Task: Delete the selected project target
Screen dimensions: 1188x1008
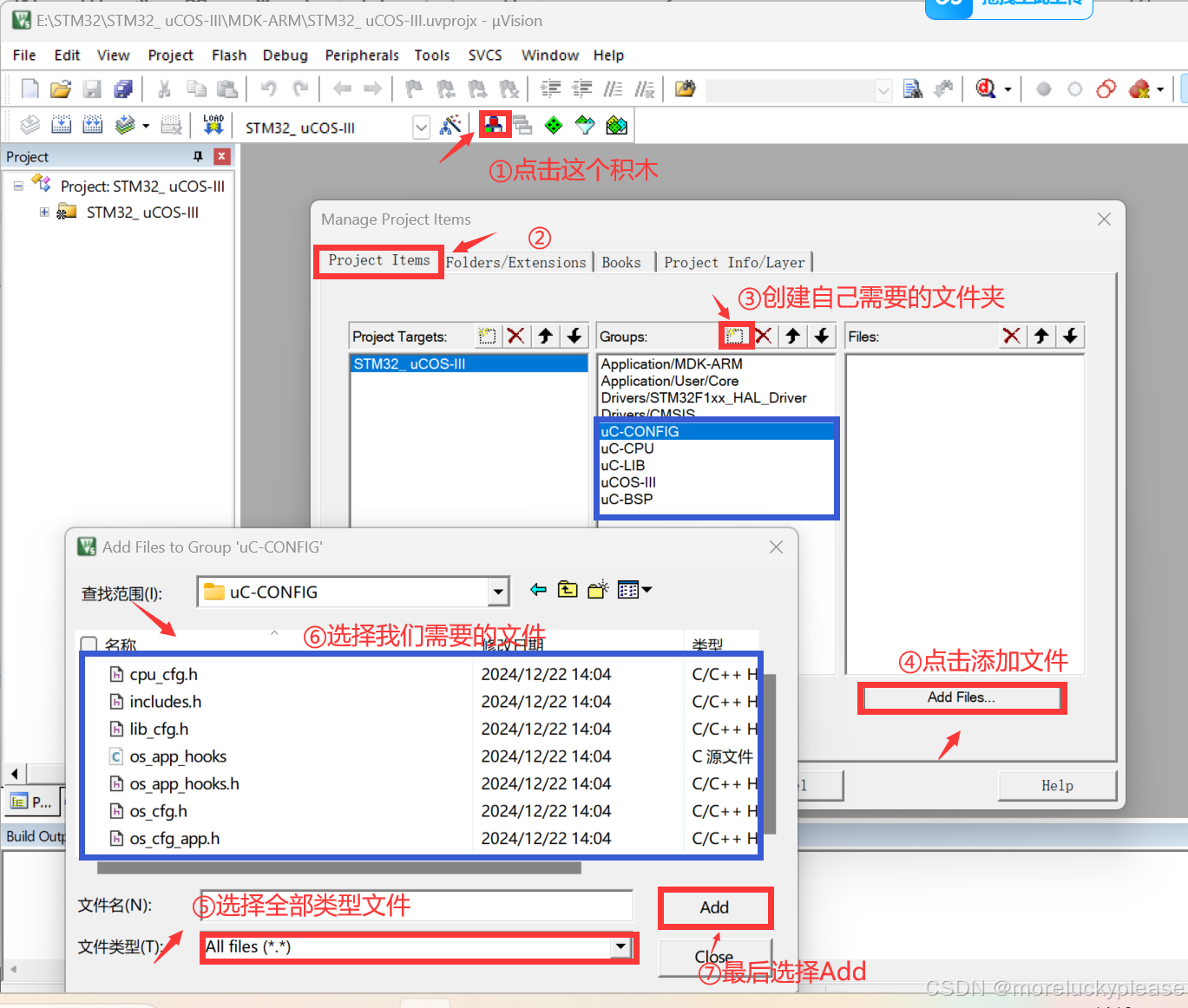Action: [516, 336]
